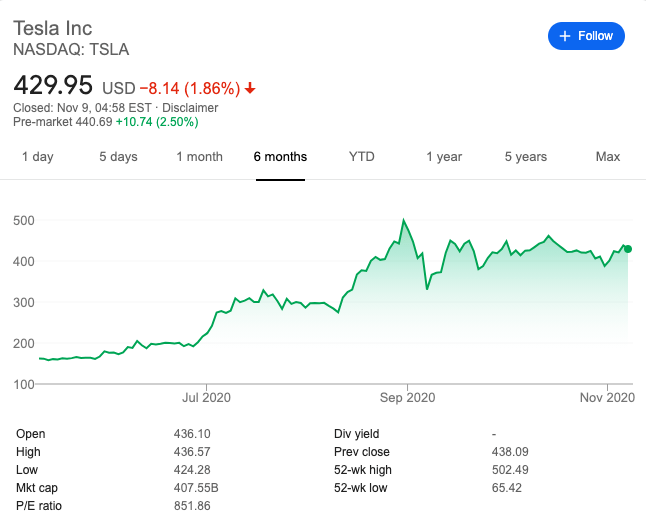Click the −8.14 (1.86%) change text

(x=190, y=89)
